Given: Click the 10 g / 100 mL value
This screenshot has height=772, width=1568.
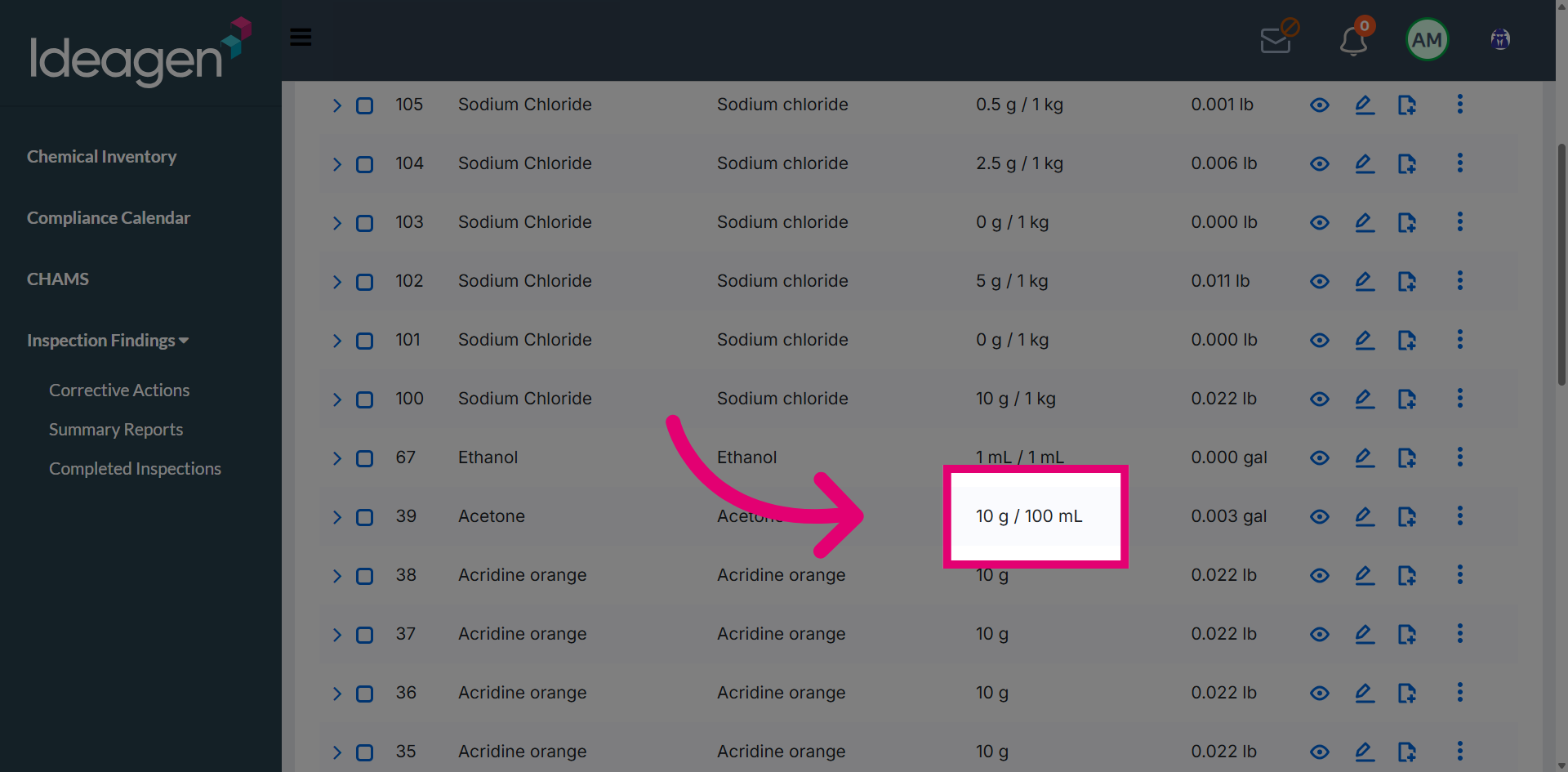Looking at the screenshot, I should tap(1029, 515).
